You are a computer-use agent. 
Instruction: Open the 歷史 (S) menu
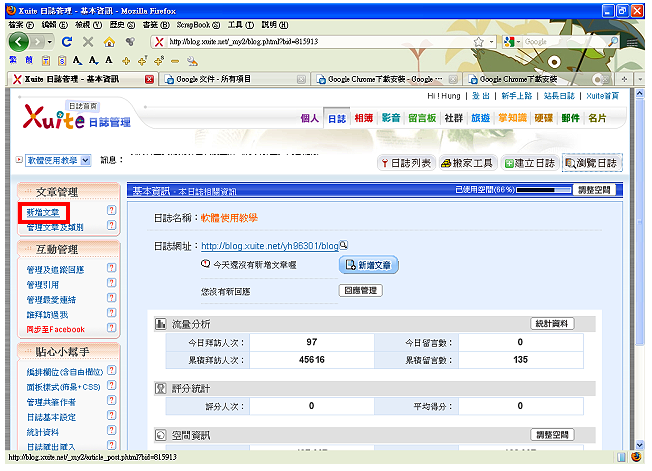(122, 25)
